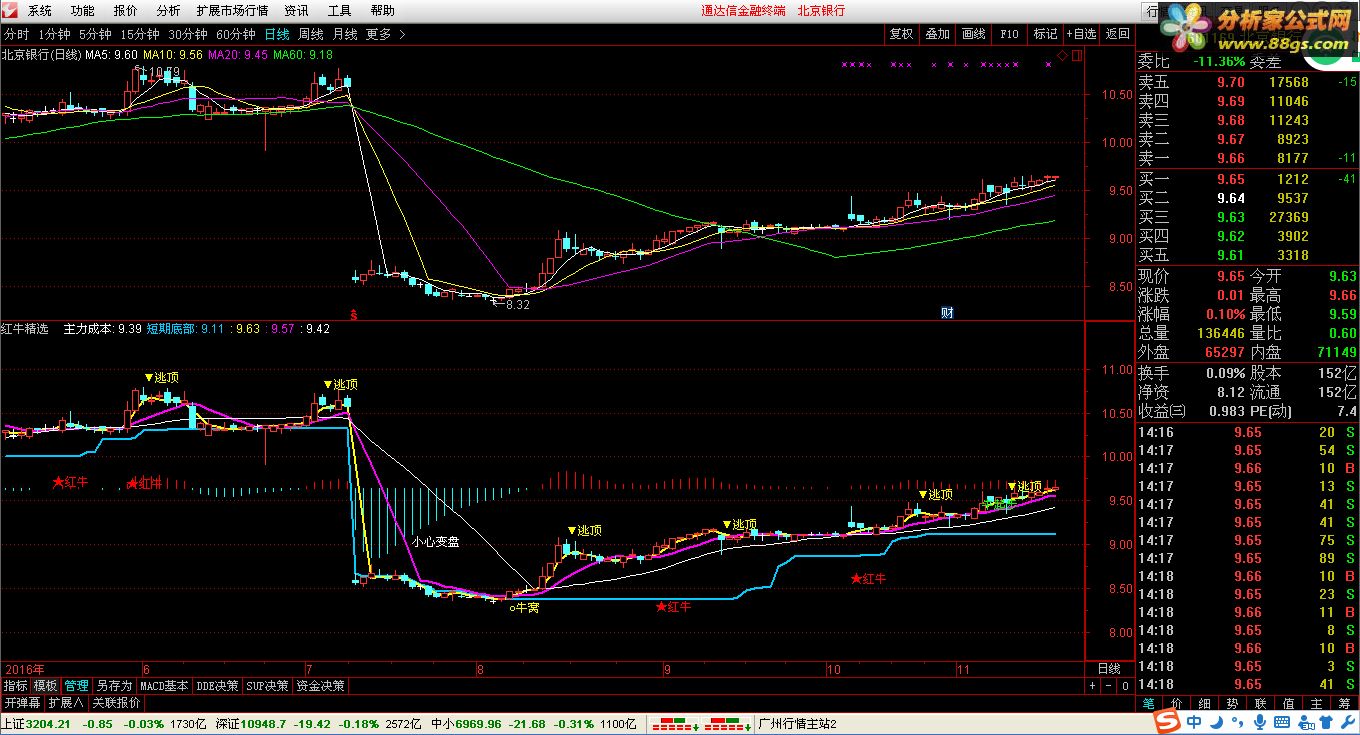Image resolution: width=1360 pixels, height=735 pixels.
Task: Switch to 月线 monthly chart
Action: point(345,34)
